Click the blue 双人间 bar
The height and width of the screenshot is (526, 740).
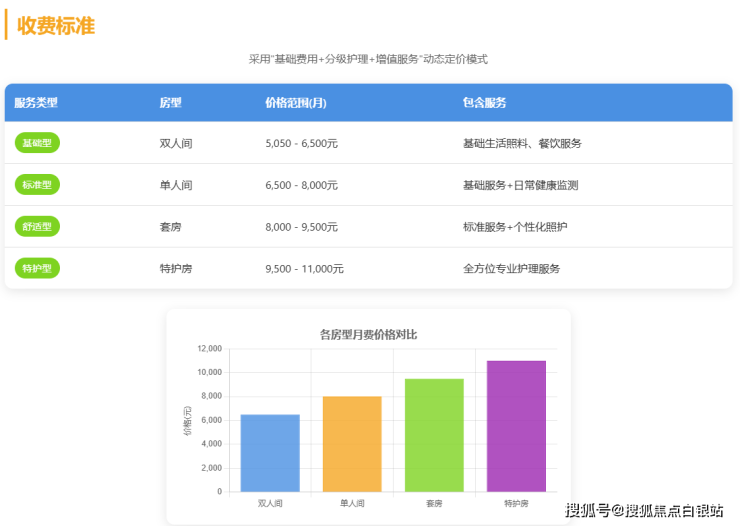tap(270, 453)
